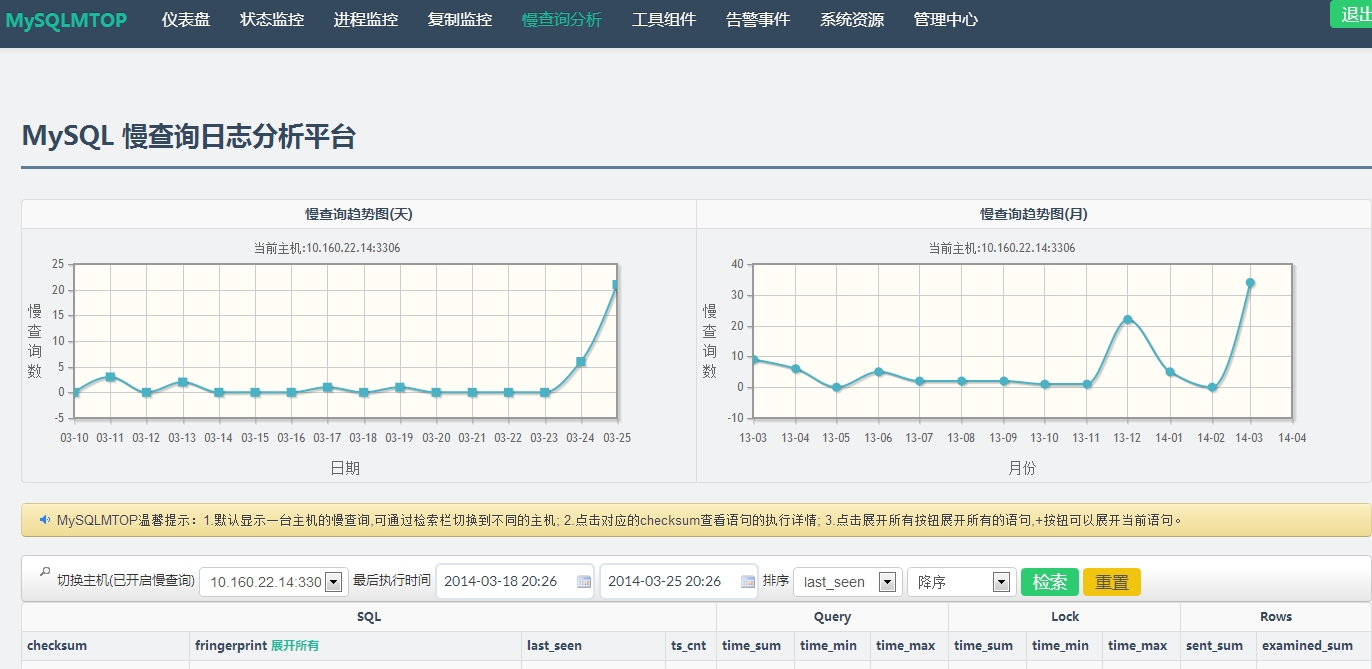The height and width of the screenshot is (669, 1372).
Task: Click the 13-03 data point on monthly chart
Action: [x=753, y=360]
